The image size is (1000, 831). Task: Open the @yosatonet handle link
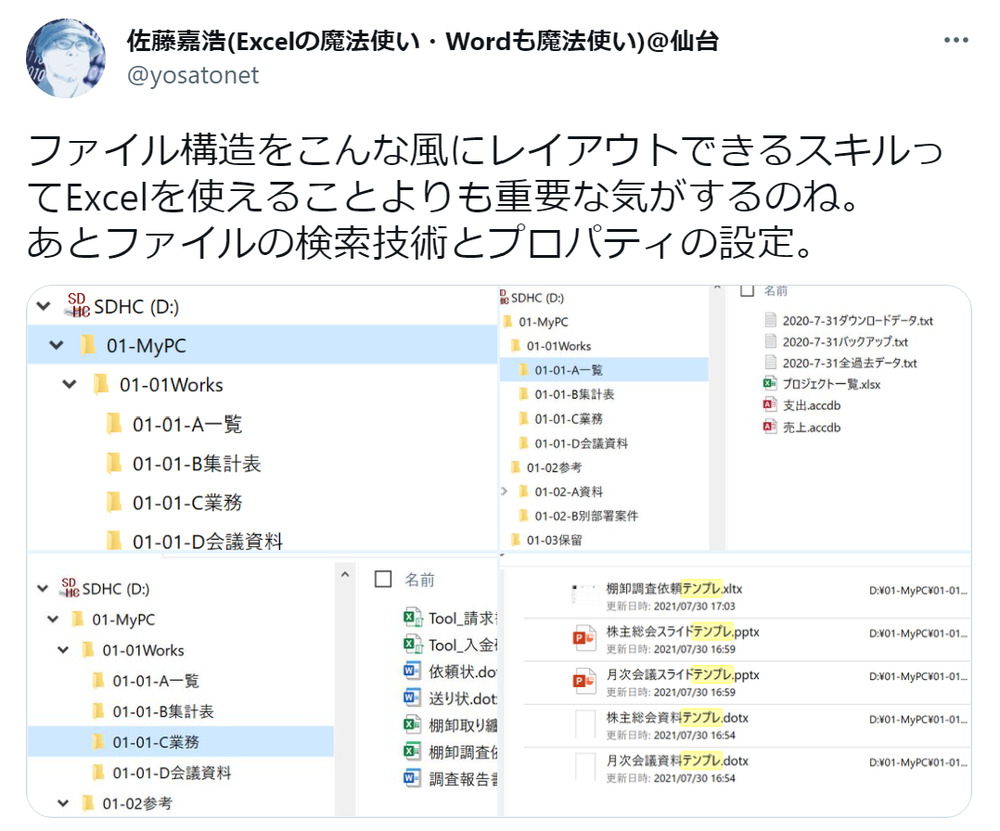point(193,75)
